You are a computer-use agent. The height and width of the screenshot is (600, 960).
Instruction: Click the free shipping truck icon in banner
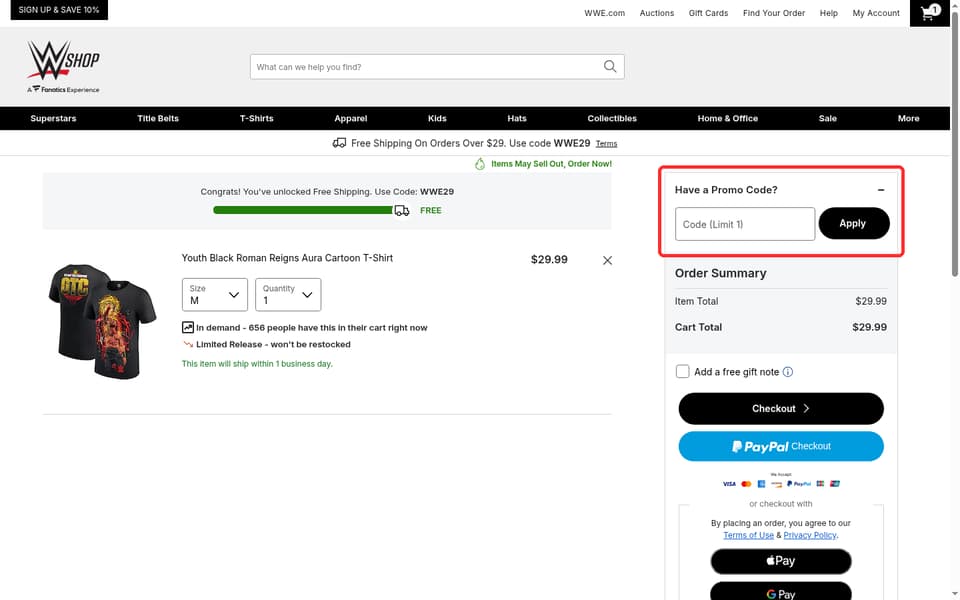pos(339,143)
